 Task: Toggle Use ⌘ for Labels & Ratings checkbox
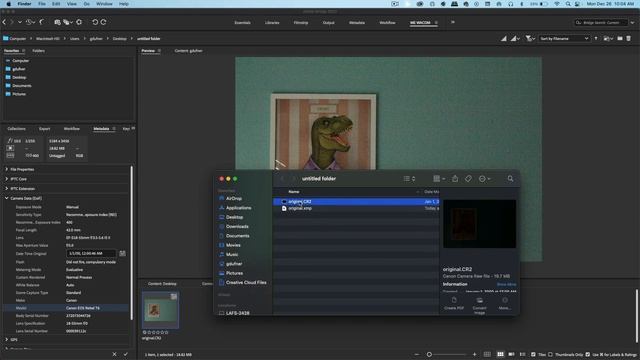click(x=588, y=354)
